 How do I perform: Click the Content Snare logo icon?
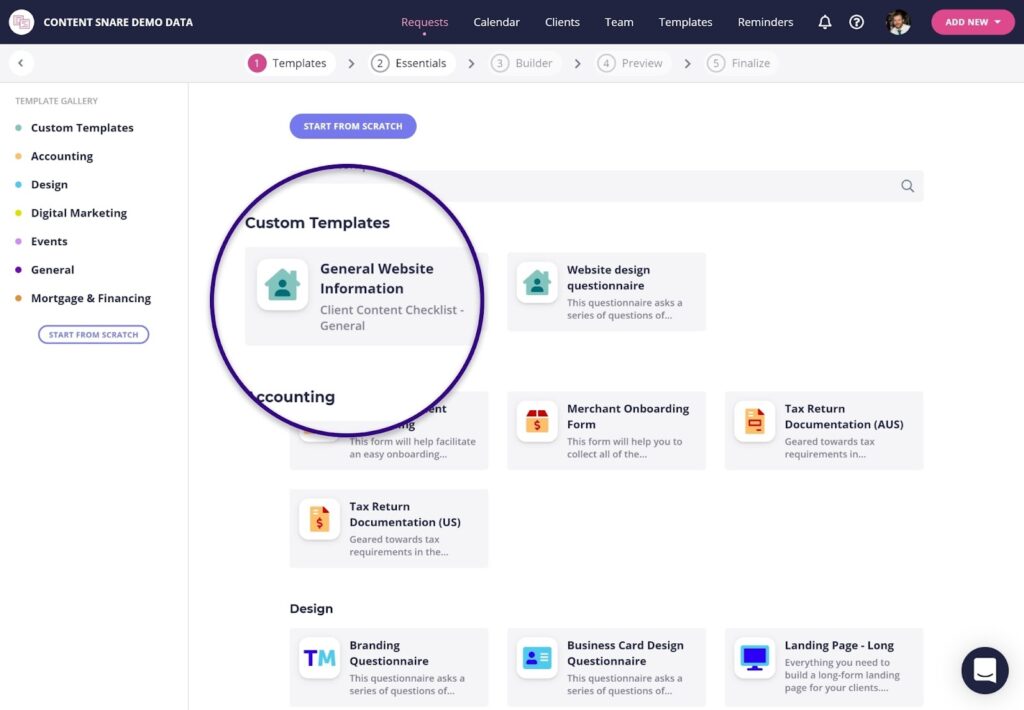[x=21, y=22]
